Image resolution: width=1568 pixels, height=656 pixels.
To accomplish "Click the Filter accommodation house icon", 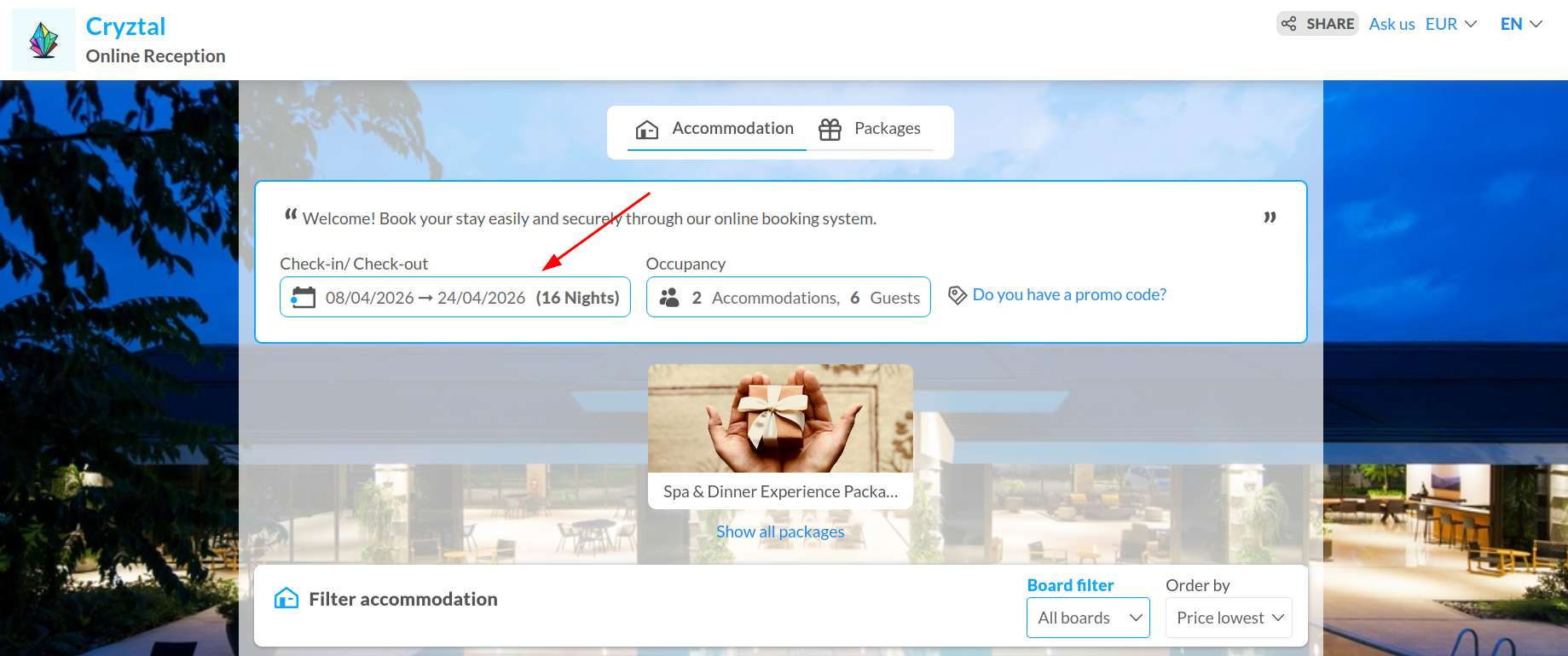I will (286, 598).
